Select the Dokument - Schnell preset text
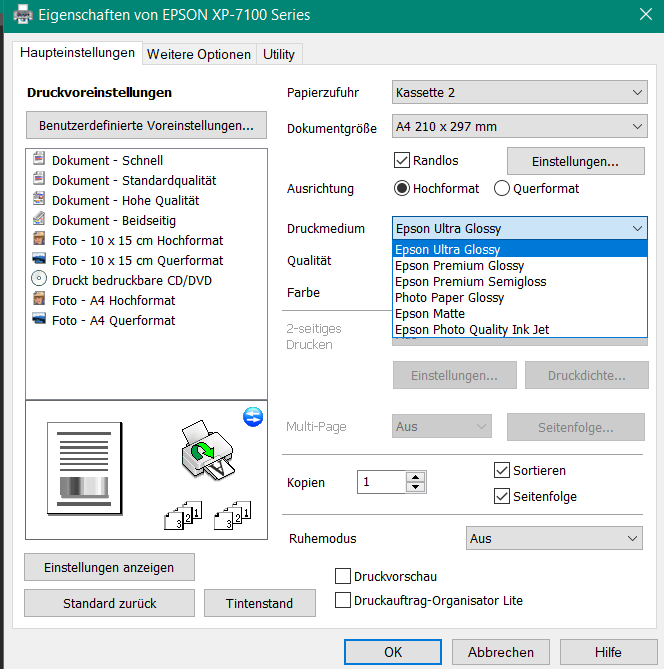 coord(108,160)
